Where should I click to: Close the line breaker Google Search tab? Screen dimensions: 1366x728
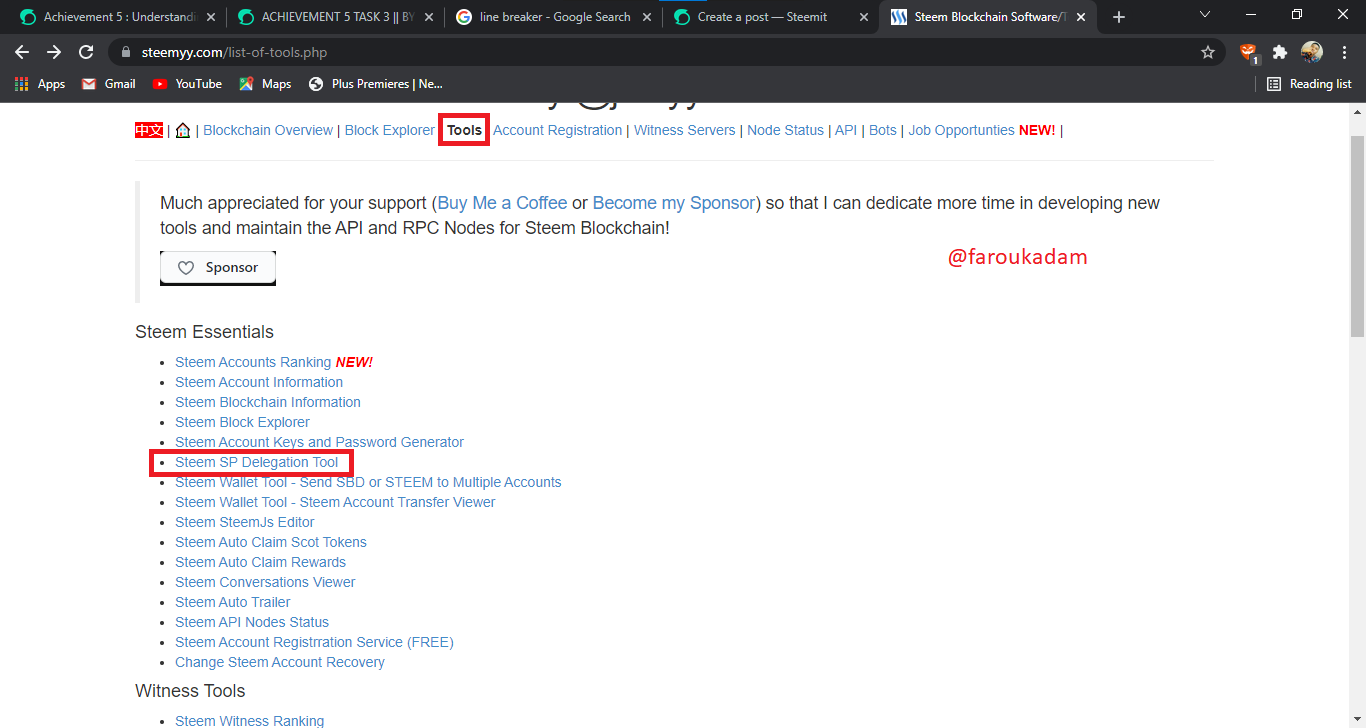click(x=646, y=17)
